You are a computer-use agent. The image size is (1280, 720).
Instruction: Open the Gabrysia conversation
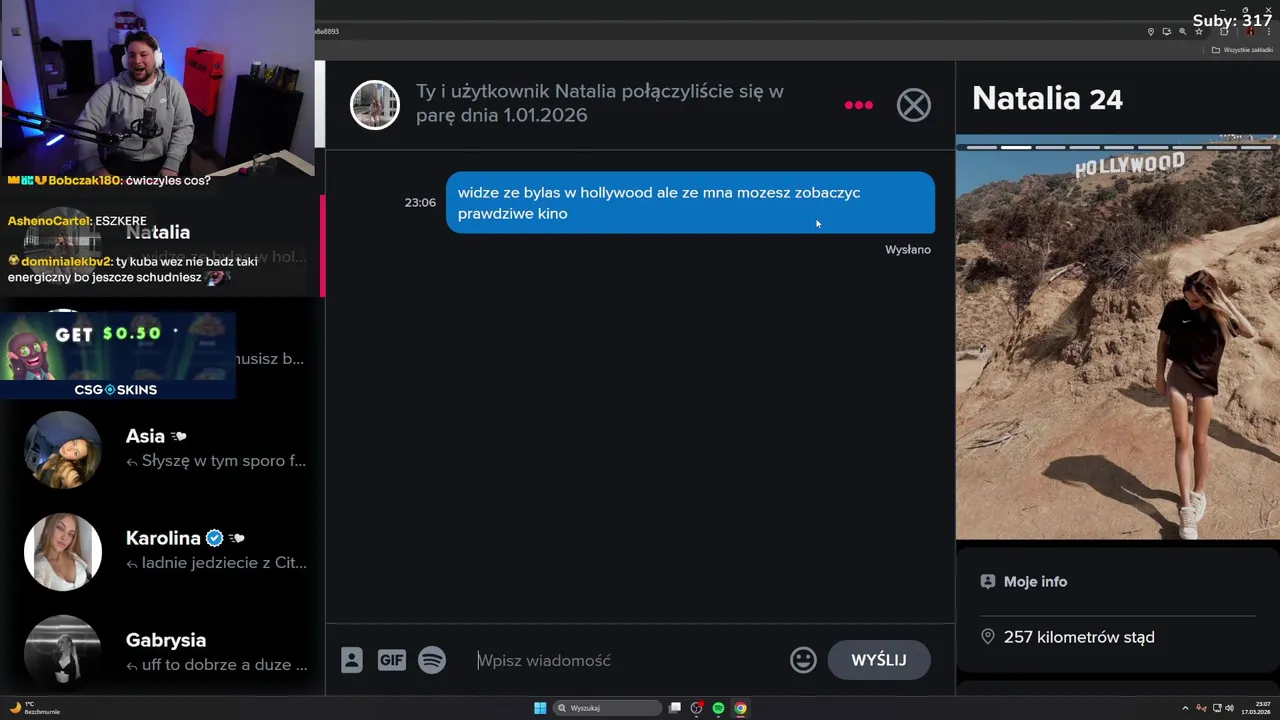click(x=164, y=652)
